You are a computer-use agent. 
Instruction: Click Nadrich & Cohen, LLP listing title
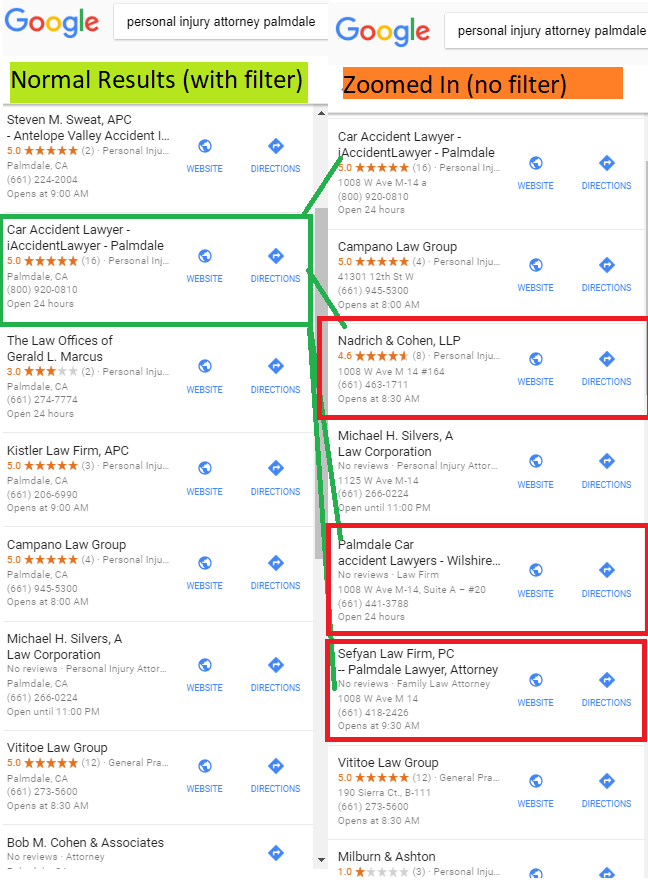pyautogui.click(x=399, y=341)
